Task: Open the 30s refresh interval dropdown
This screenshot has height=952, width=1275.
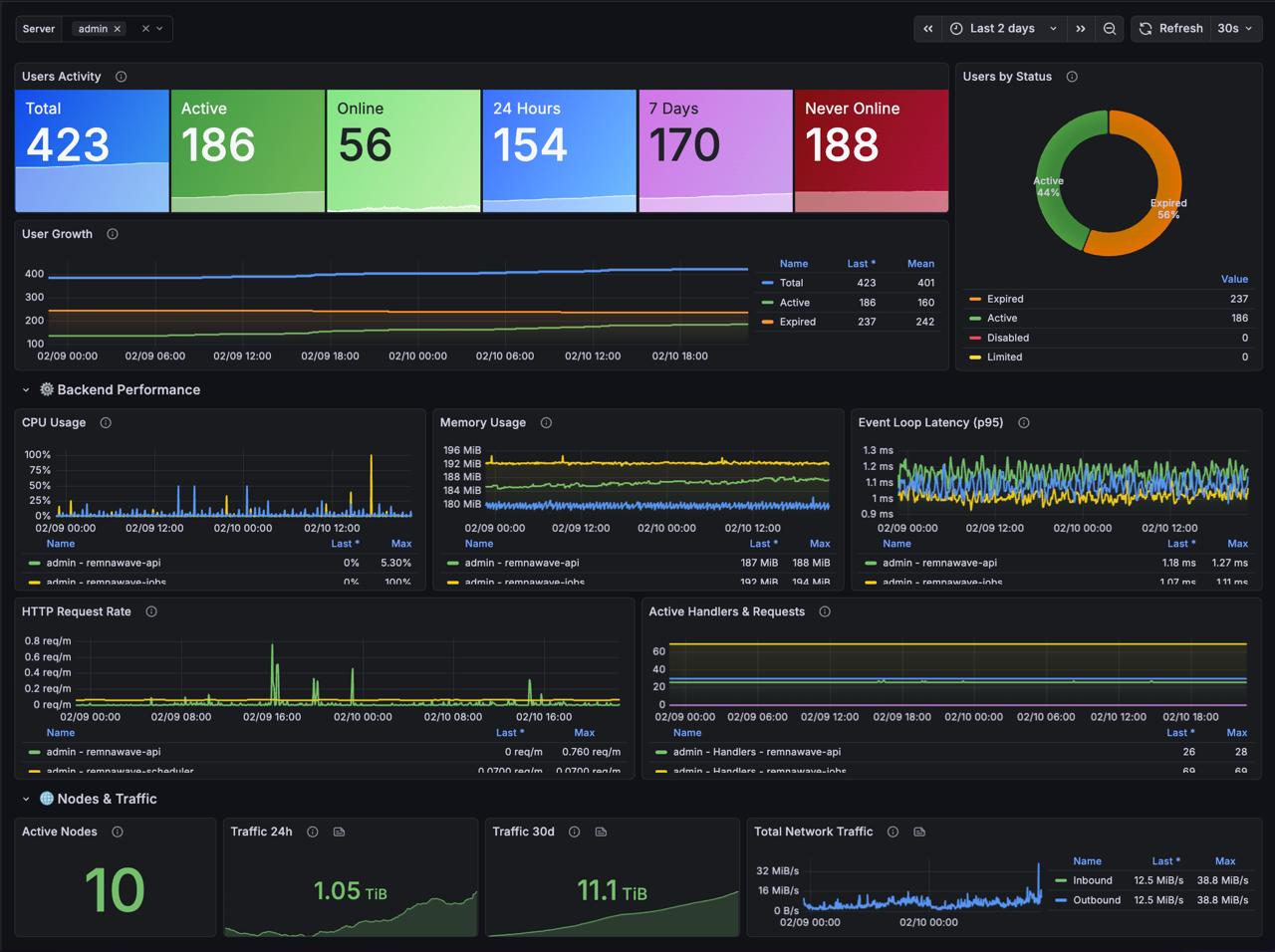Action: (1235, 29)
